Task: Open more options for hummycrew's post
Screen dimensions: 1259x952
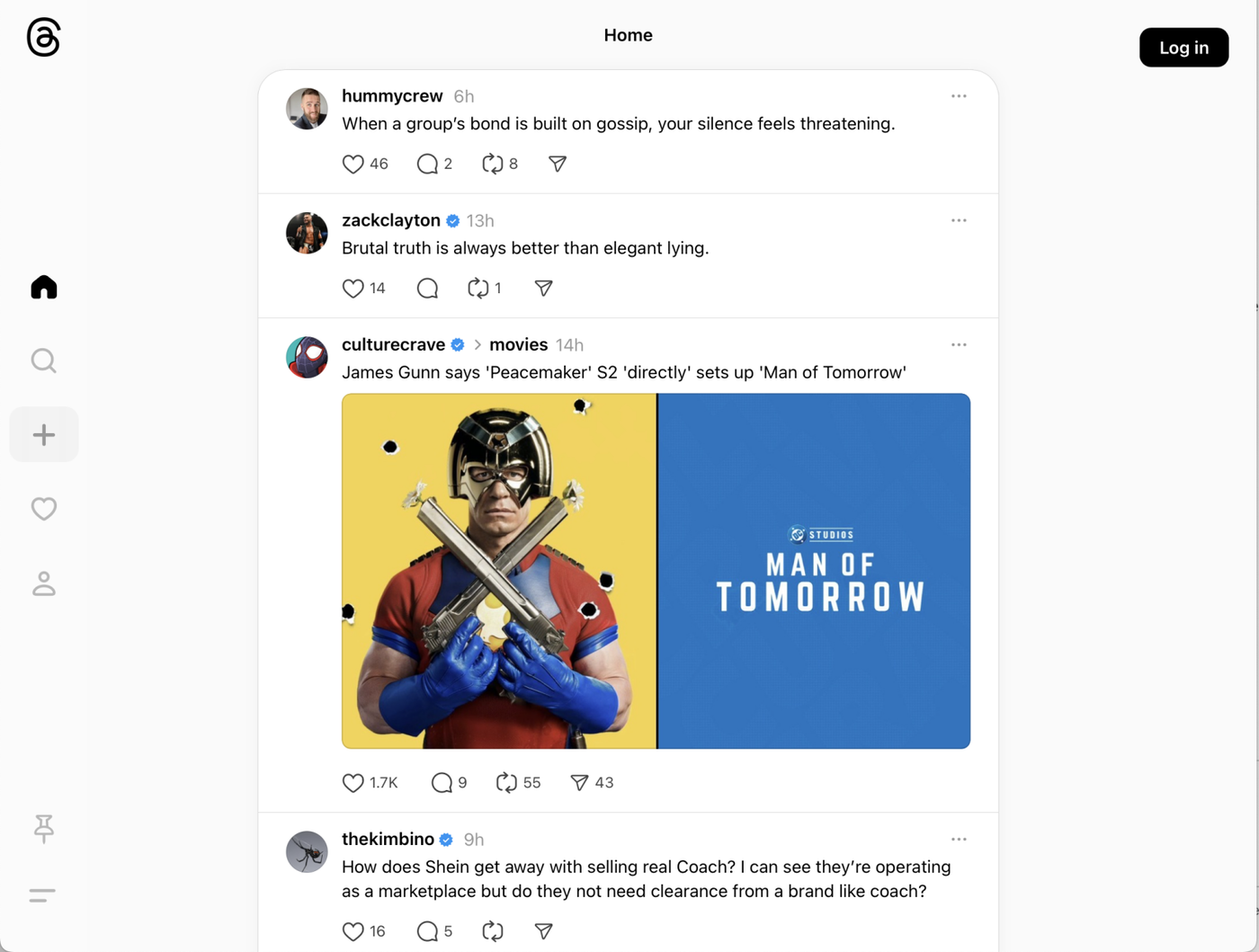Action: pos(959,96)
